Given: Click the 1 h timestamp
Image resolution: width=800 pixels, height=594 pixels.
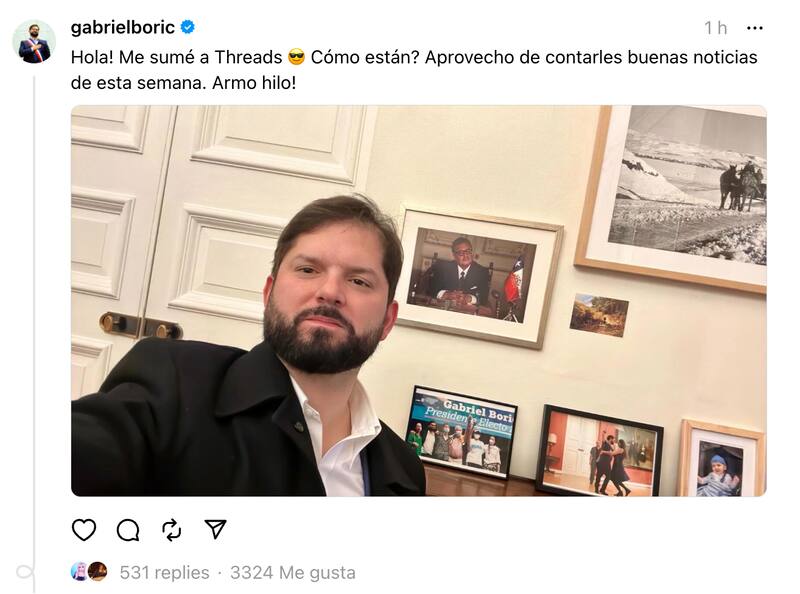Looking at the screenshot, I should [x=715, y=28].
